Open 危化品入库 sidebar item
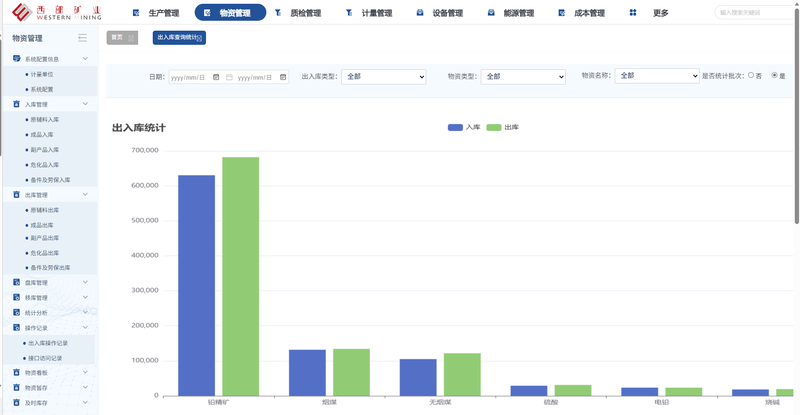 44,164
